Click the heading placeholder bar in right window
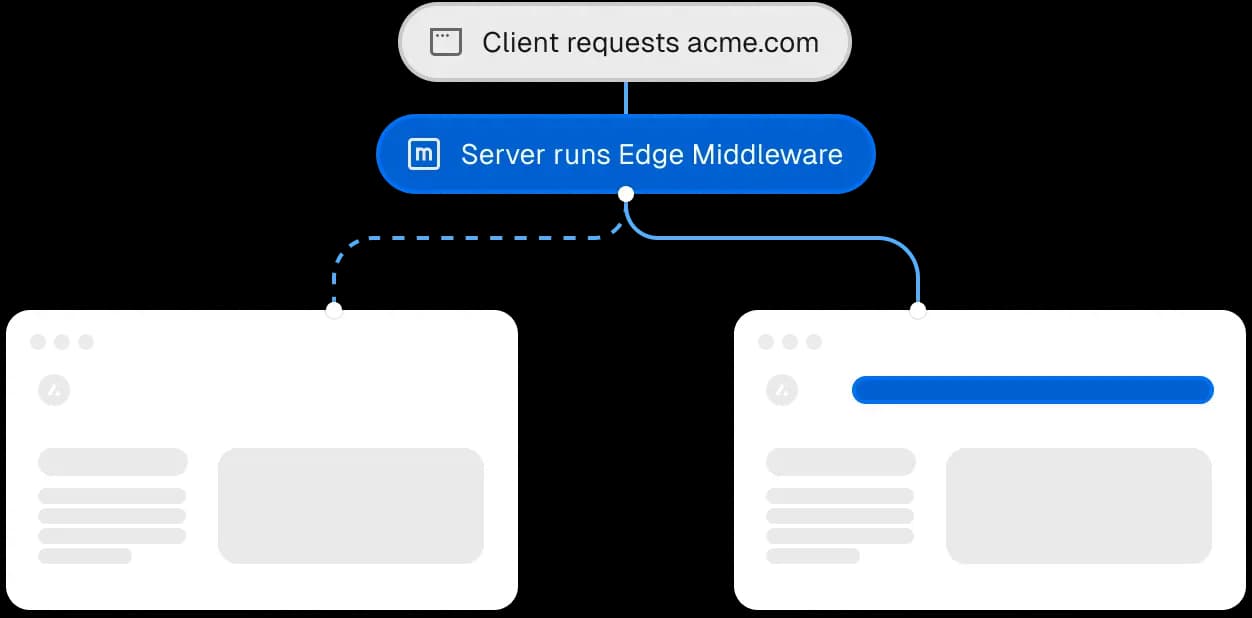1252x618 pixels. pyautogui.click(x=841, y=462)
